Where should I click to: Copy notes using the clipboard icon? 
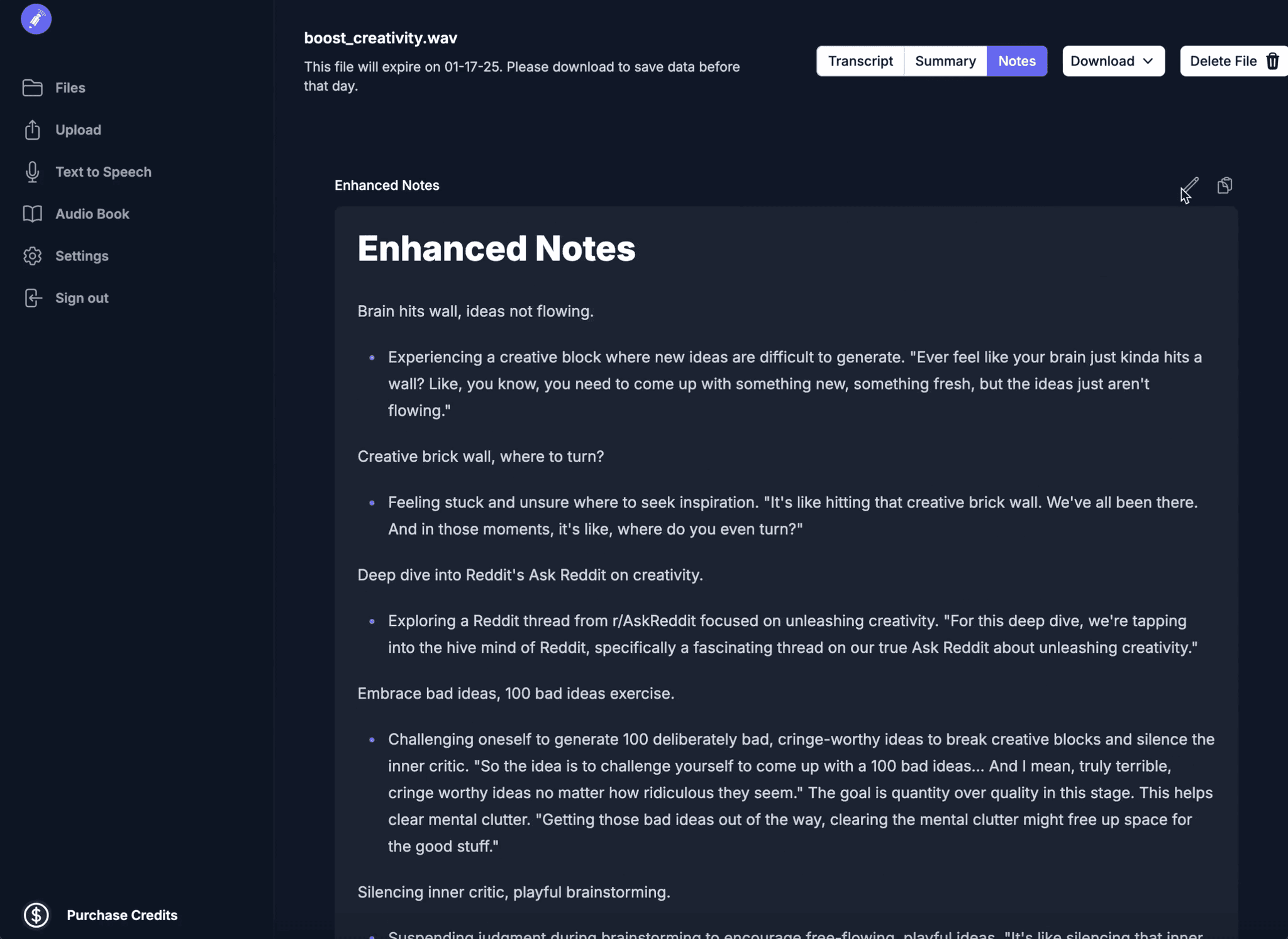[1224, 185]
